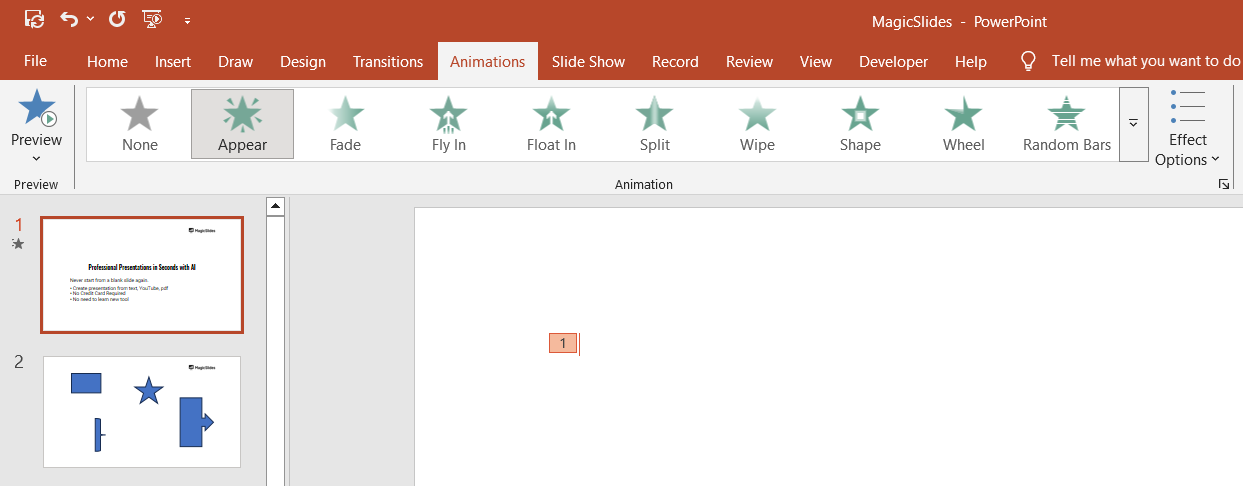1243x486 pixels.
Task: Apply the Shape animation
Action: [860, 125]
